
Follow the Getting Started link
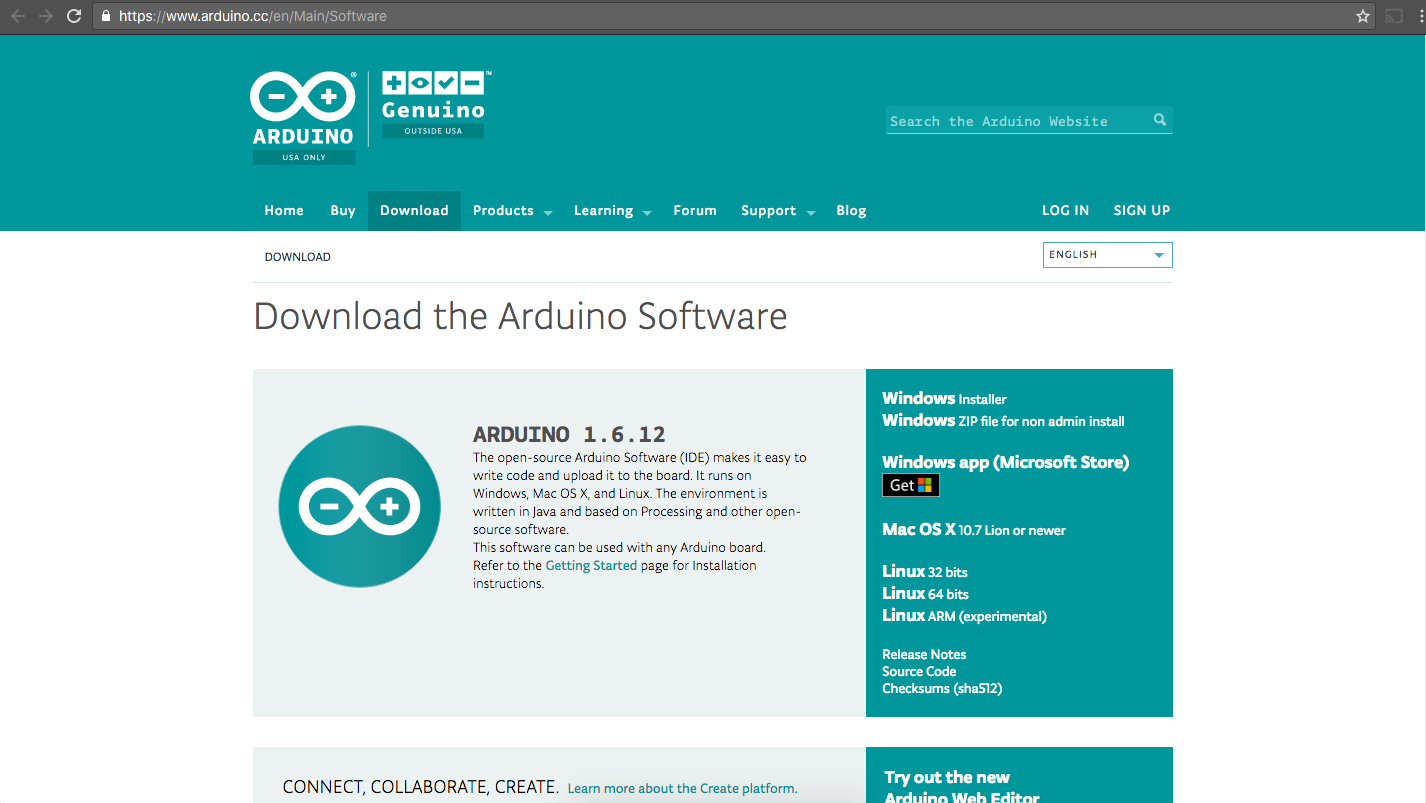(591, 566)
